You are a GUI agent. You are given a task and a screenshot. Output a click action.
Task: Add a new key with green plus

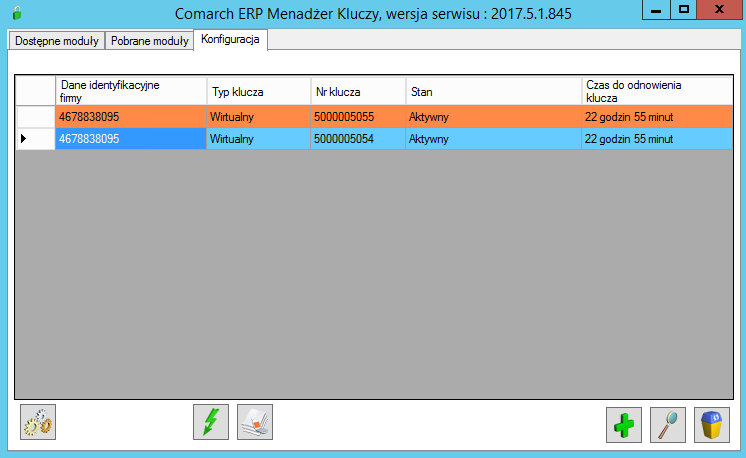point(624,425)
